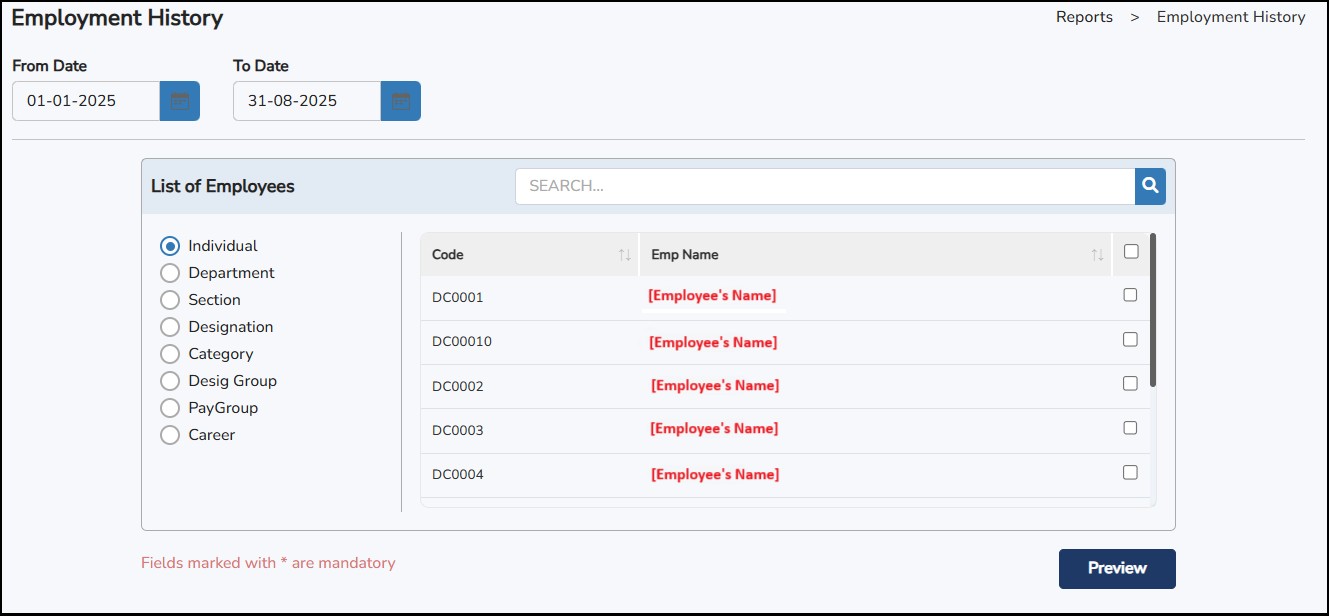Screen dimensions: 1329x616
Task: Choose the Section radio option
Action: [x=170, y=300]
